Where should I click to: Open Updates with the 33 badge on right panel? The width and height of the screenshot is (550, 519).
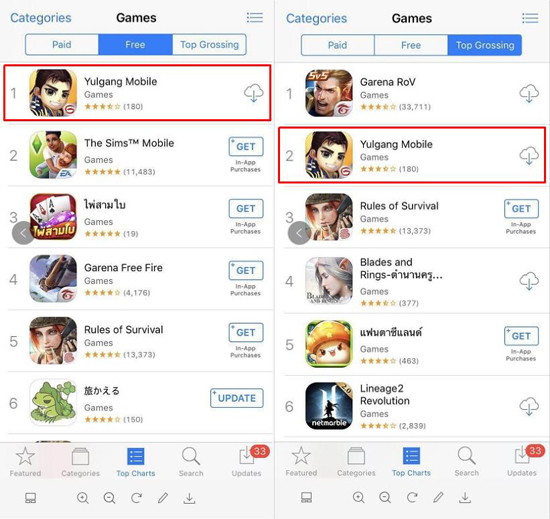522,461
